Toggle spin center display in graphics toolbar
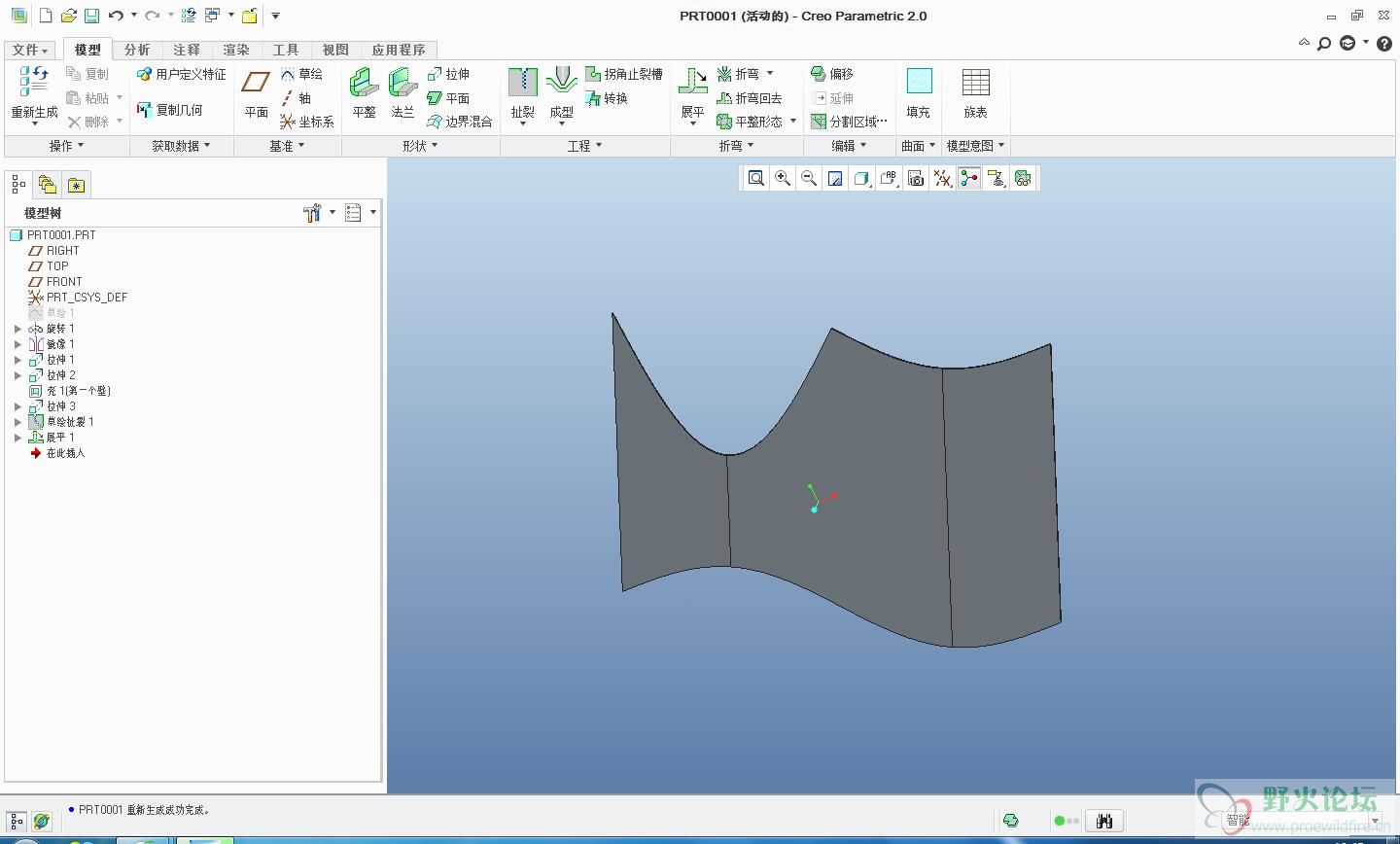Image resolution: width=1400 pixels, height=844 pixels. coord(968,178)
